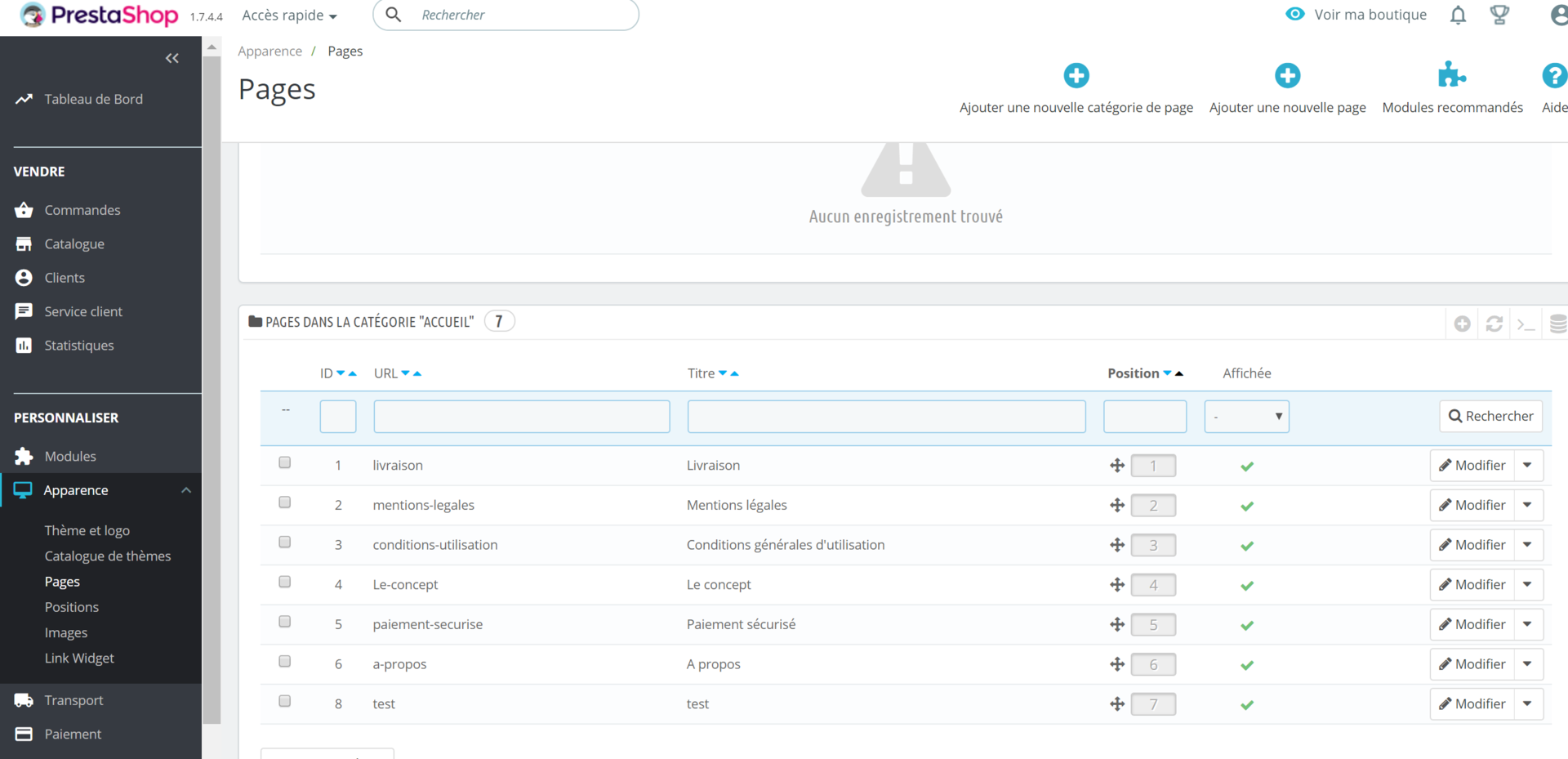Select checkbox for test page

click(285, 701)
